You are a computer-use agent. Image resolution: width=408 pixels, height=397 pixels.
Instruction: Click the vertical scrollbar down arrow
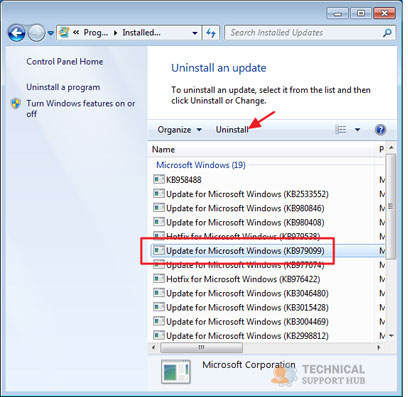[391, 335]
